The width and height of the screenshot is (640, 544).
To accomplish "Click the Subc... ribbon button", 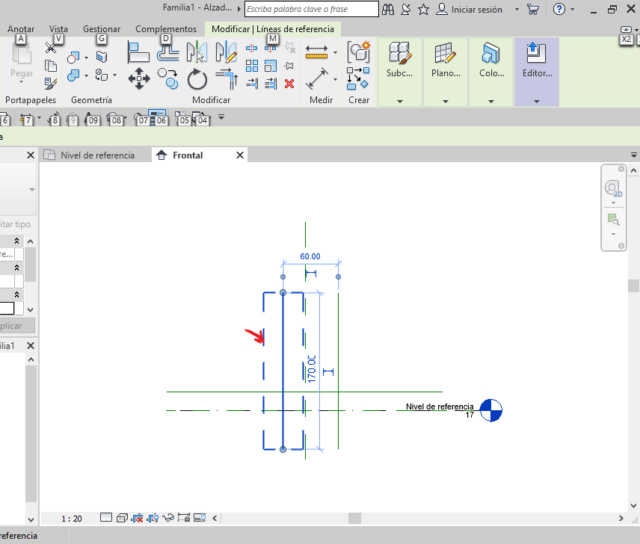I will click(x=399, y=60).
